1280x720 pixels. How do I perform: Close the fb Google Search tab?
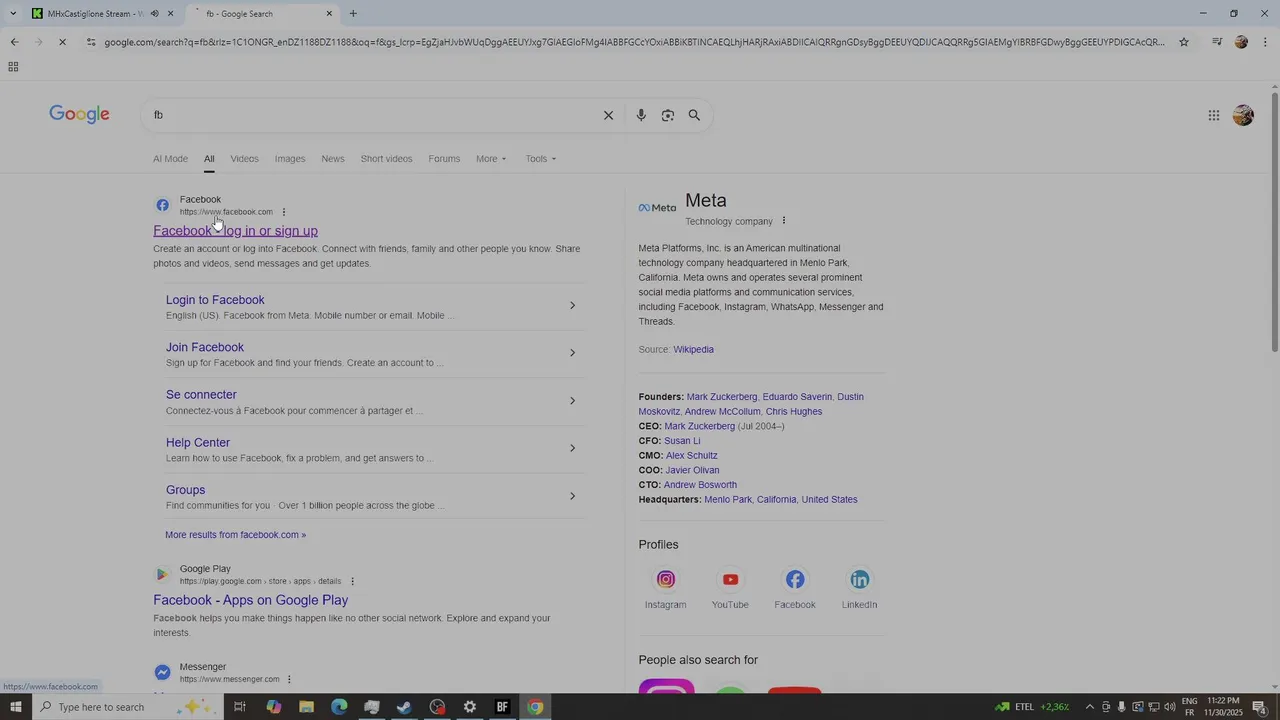tap(329, 14)
